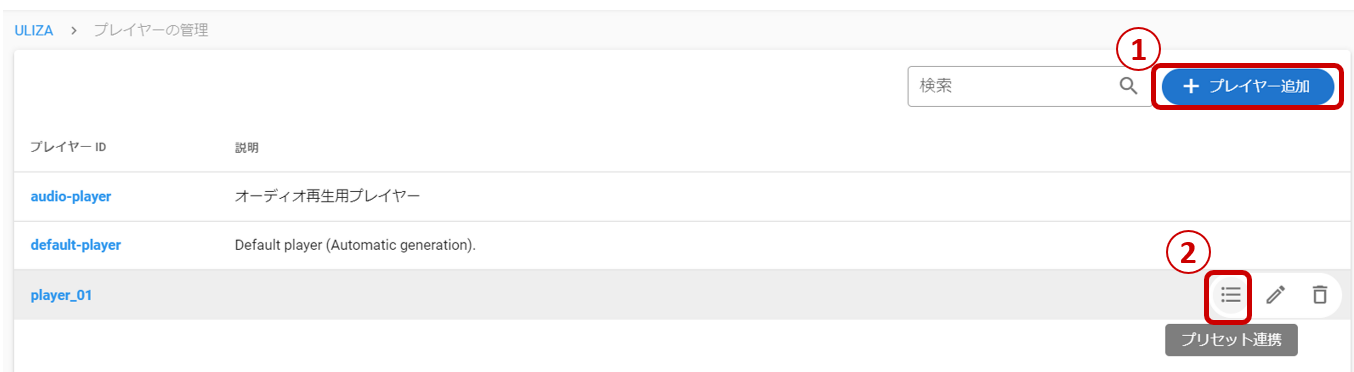Click the plus icon on プレイヤー追加
Viewport: 1354px width, 372px height.
click(1190, 86)
